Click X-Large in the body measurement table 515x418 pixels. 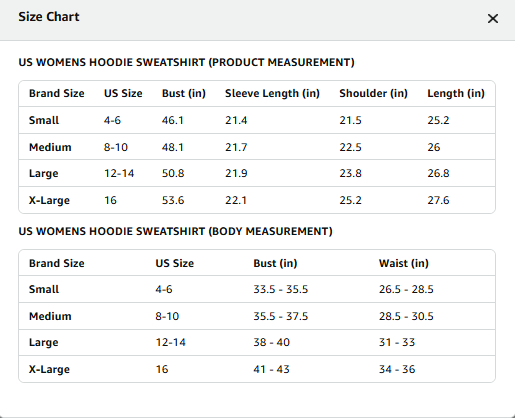49,369
